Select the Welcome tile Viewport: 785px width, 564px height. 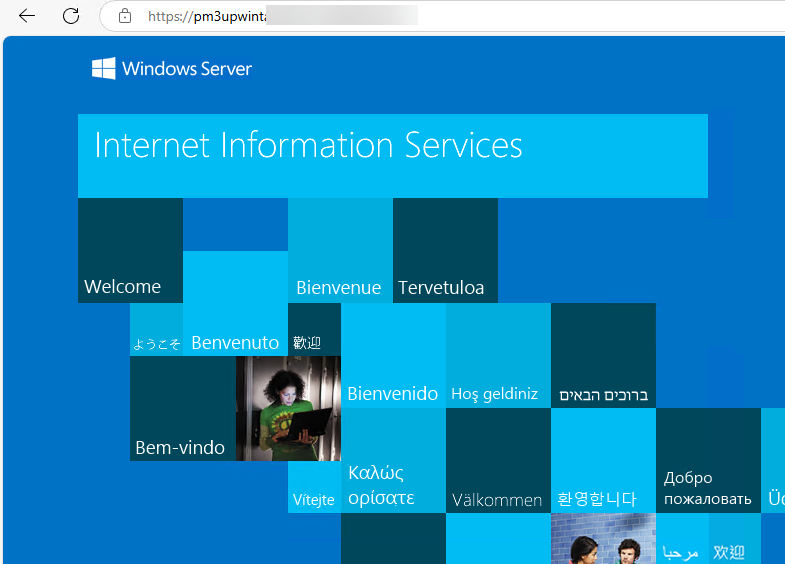click(130, 250)
